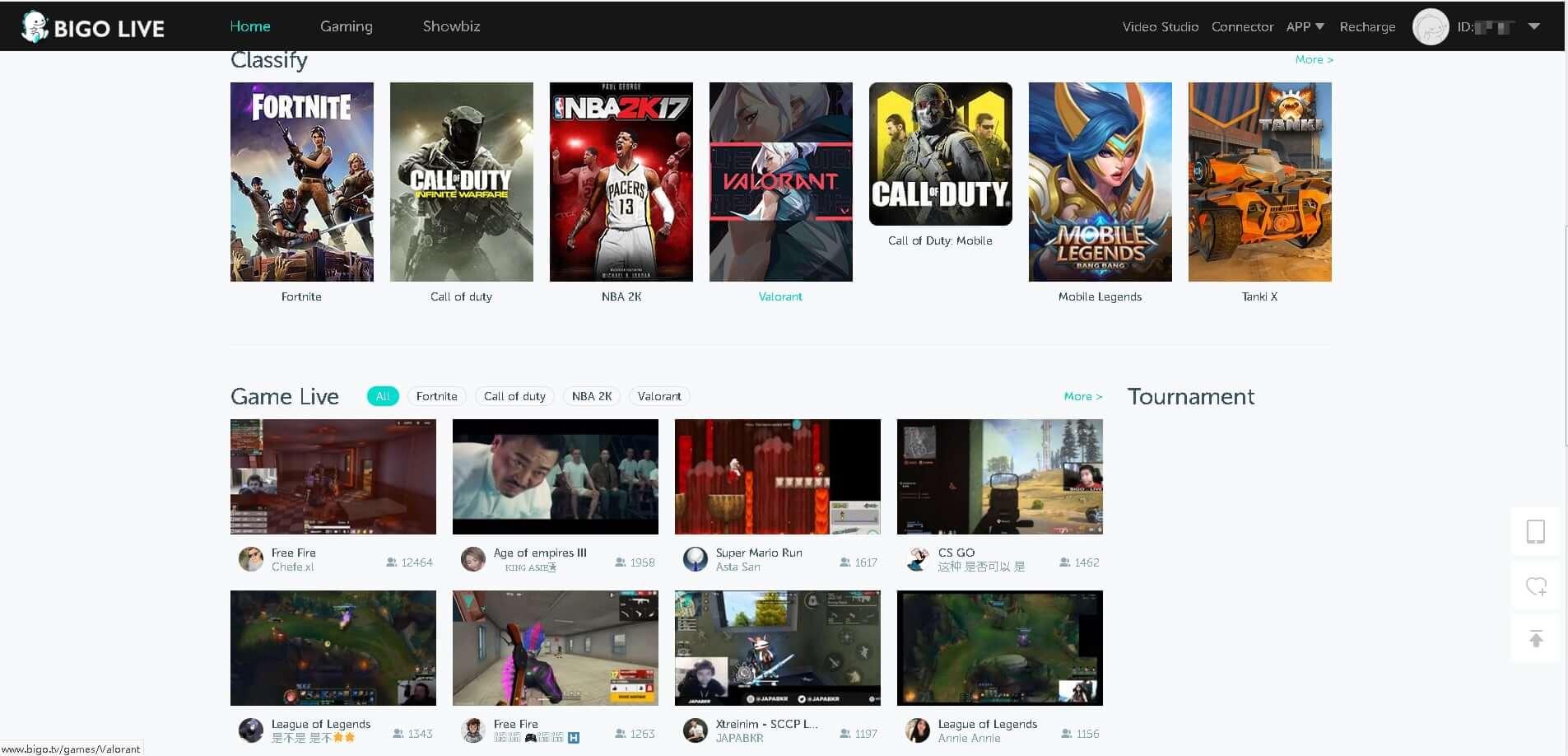This screenshot has height=756, width=1568.
Task: Expand the APP dropdown menu
Action: click(x=1305, y=26)
